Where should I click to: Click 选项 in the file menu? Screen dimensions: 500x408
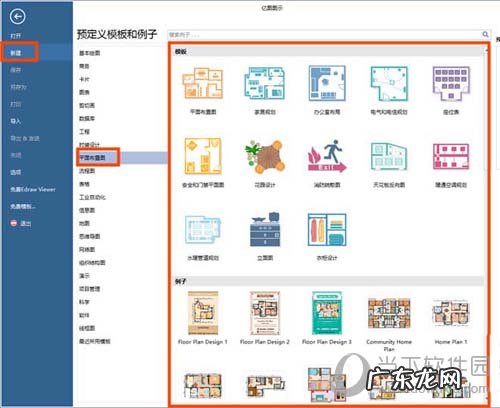coord(16,172)
